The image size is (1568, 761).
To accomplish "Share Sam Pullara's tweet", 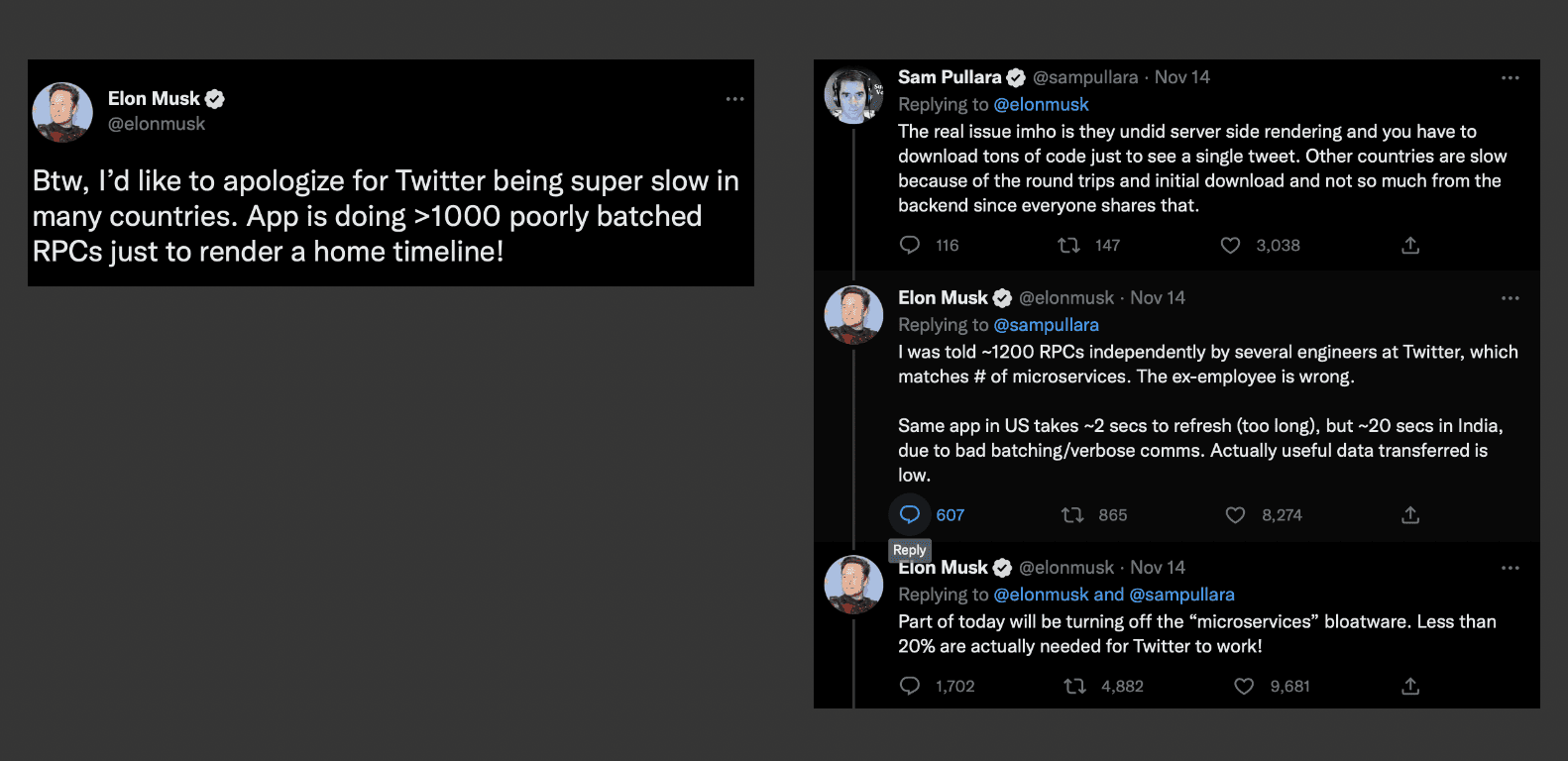I will (1410, 245).
